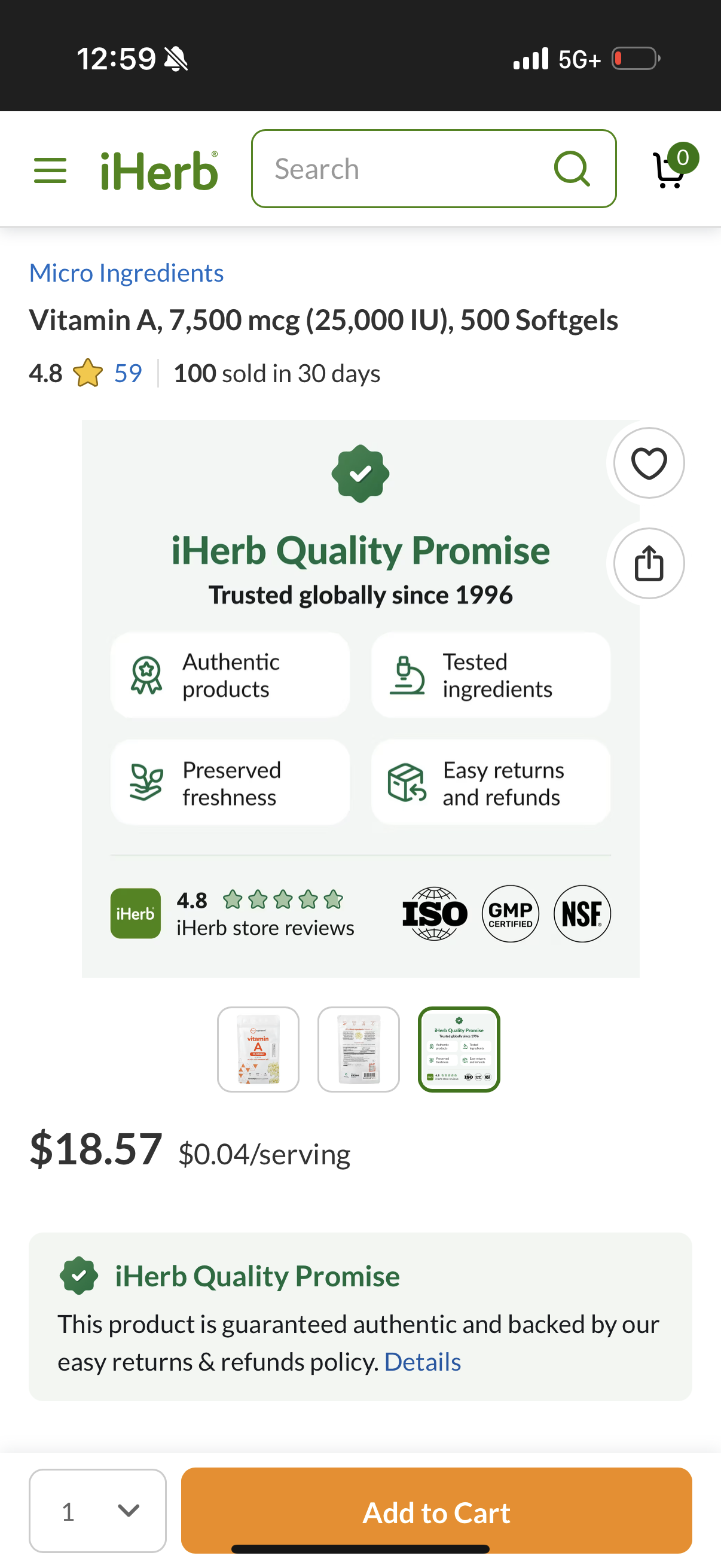Open the Details link
This screenshot has height=1568, width=721.
pos(423,1361)
